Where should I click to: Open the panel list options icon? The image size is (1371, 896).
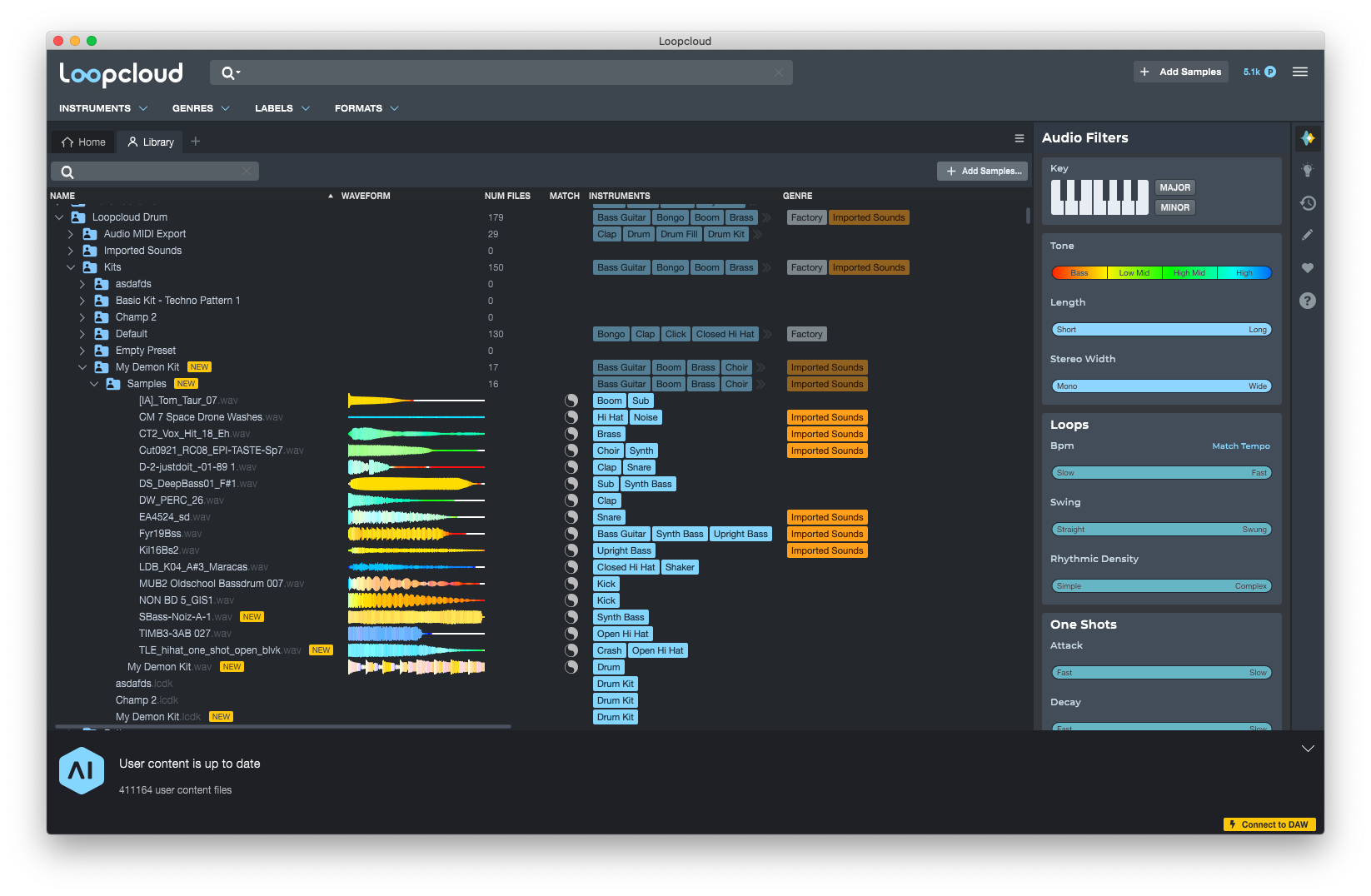click(1019, 138)
